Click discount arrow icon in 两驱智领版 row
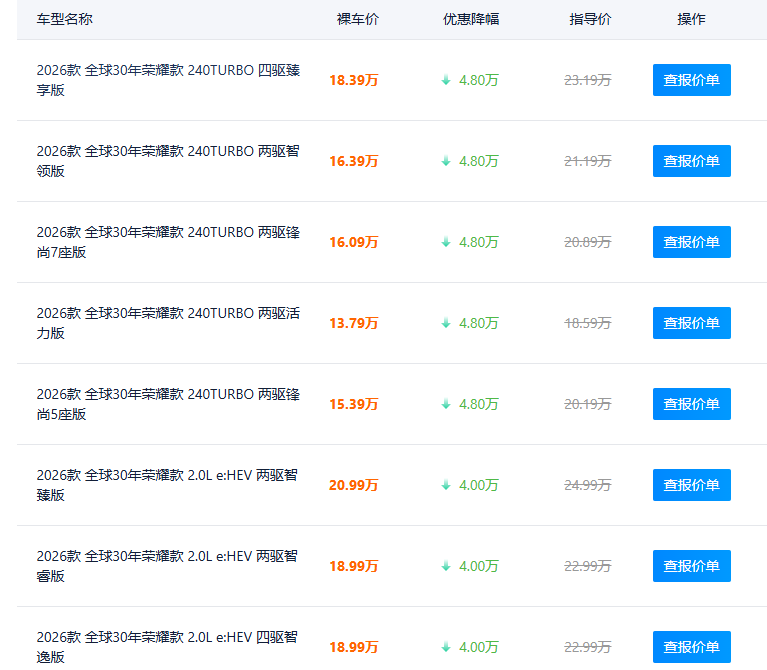Screen dimensions: 767x670 point(446,161)
